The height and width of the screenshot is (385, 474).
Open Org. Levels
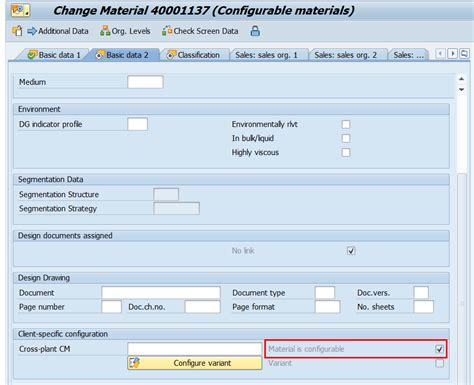pos(125,31)
